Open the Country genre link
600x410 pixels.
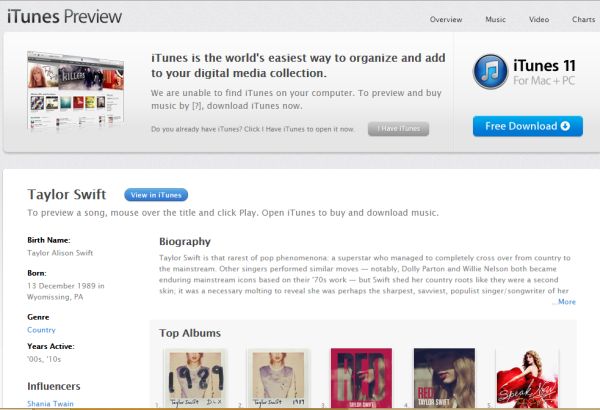pos(41,330)
